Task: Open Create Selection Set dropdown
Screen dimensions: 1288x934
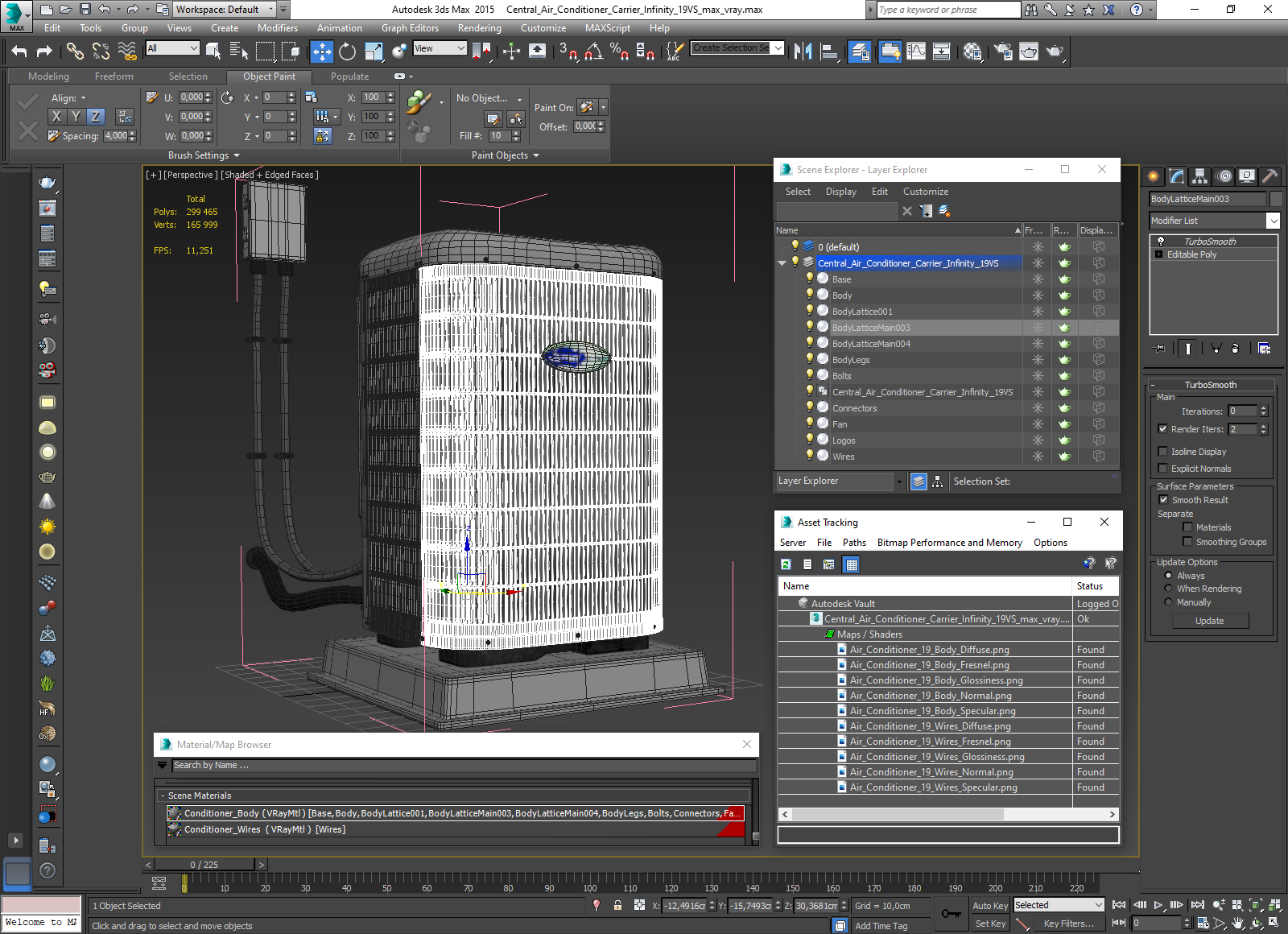Action: pos(737,48)
